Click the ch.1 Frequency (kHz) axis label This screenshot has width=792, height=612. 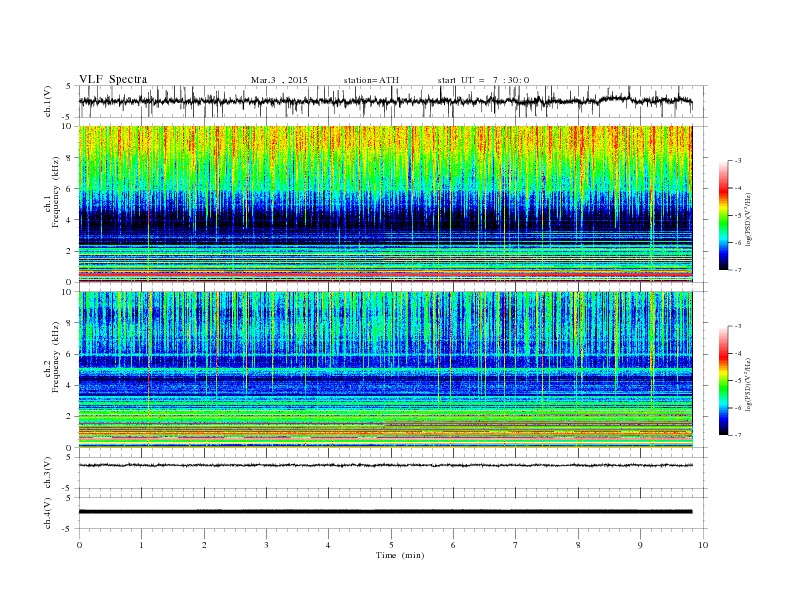click(52, 191)
